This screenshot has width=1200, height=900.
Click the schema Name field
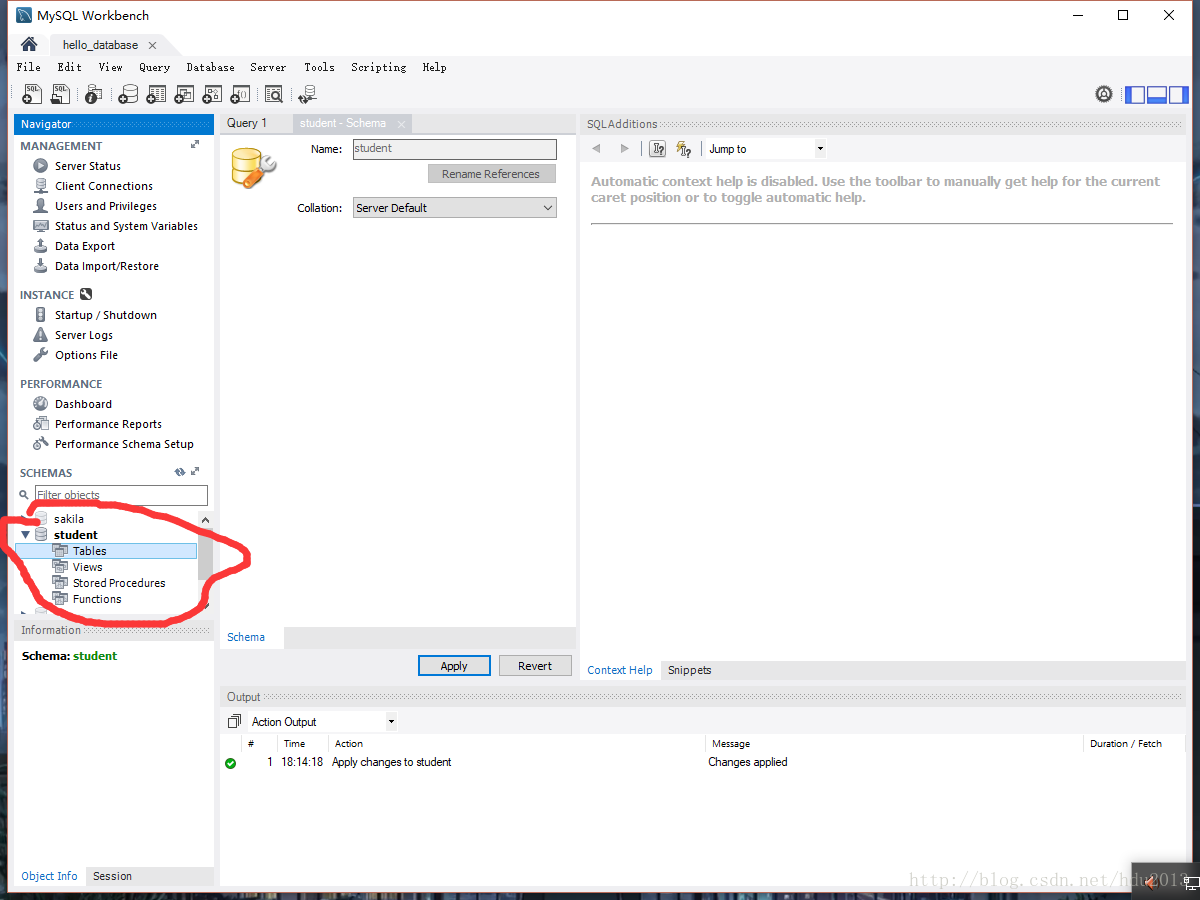(455, 149)
